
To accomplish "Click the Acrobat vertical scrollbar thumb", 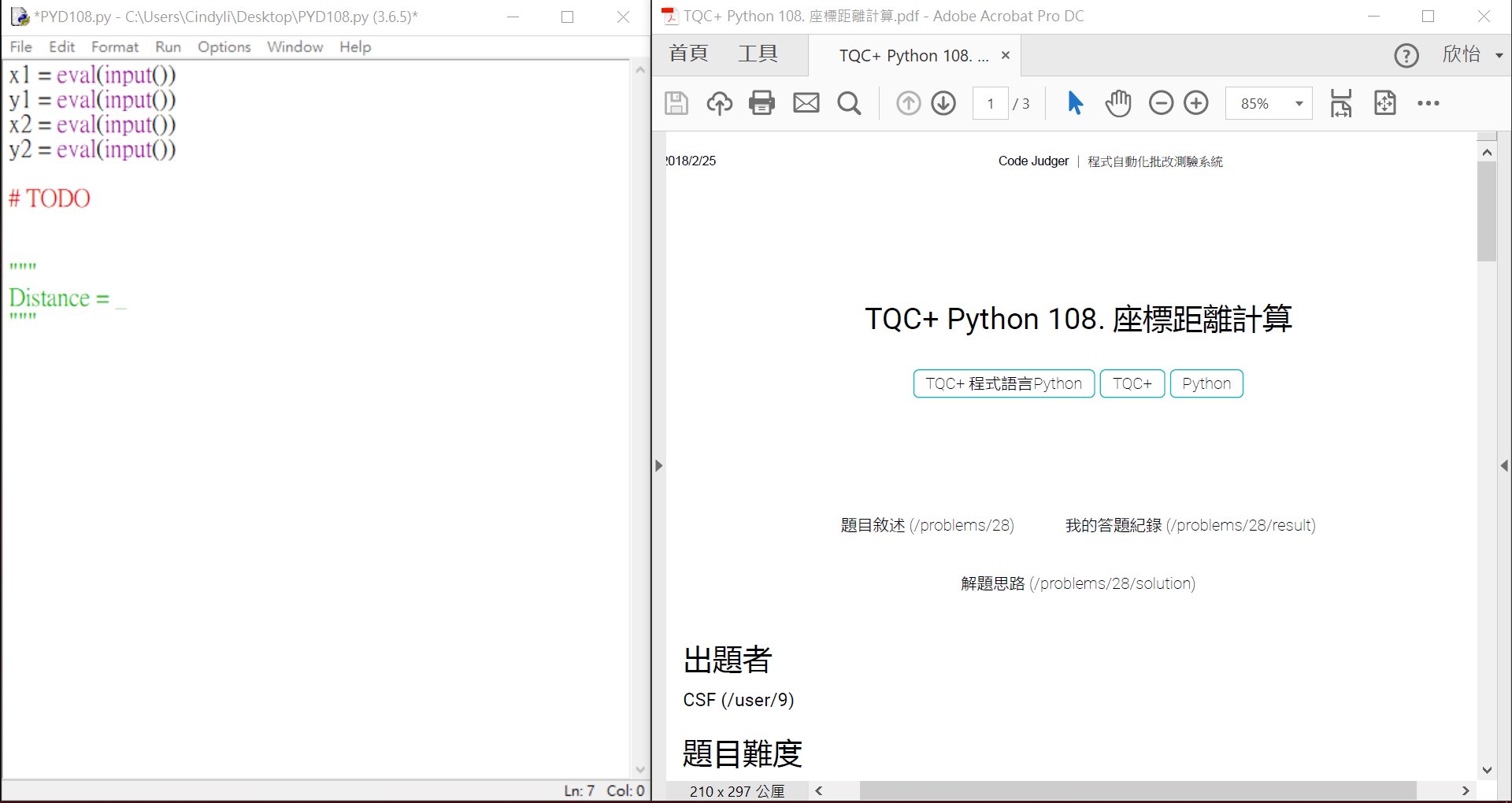I will (1487, 211).
